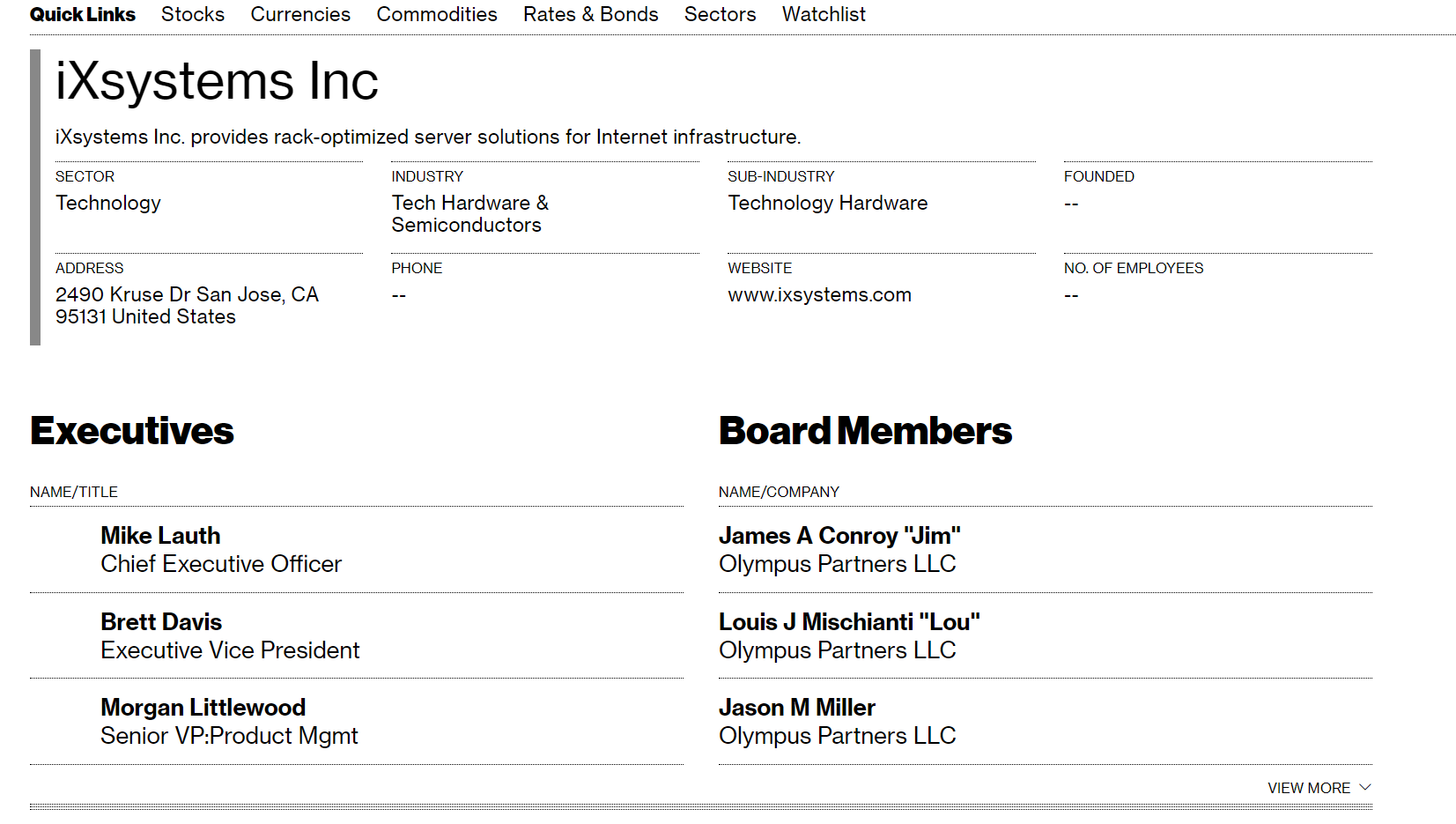
Task: Click Morgan Littlewood's name
Action: click(x=203, y=708)
